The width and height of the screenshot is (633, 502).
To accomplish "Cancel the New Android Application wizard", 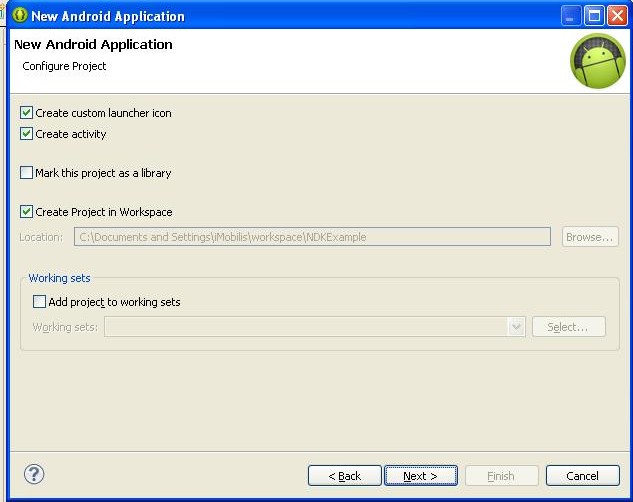I will 583,476.
